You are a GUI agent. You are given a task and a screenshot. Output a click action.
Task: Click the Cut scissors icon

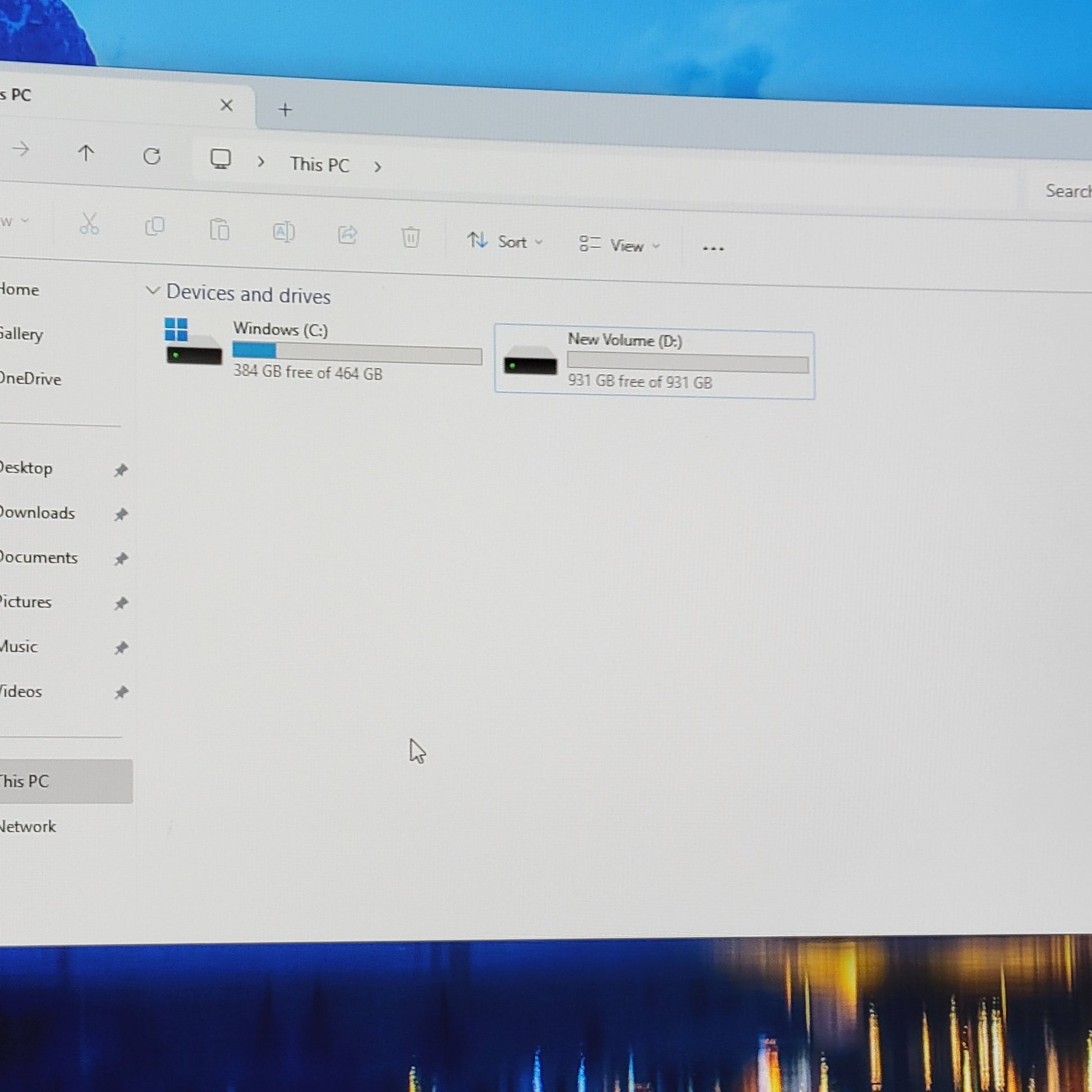tap(89, 223)
